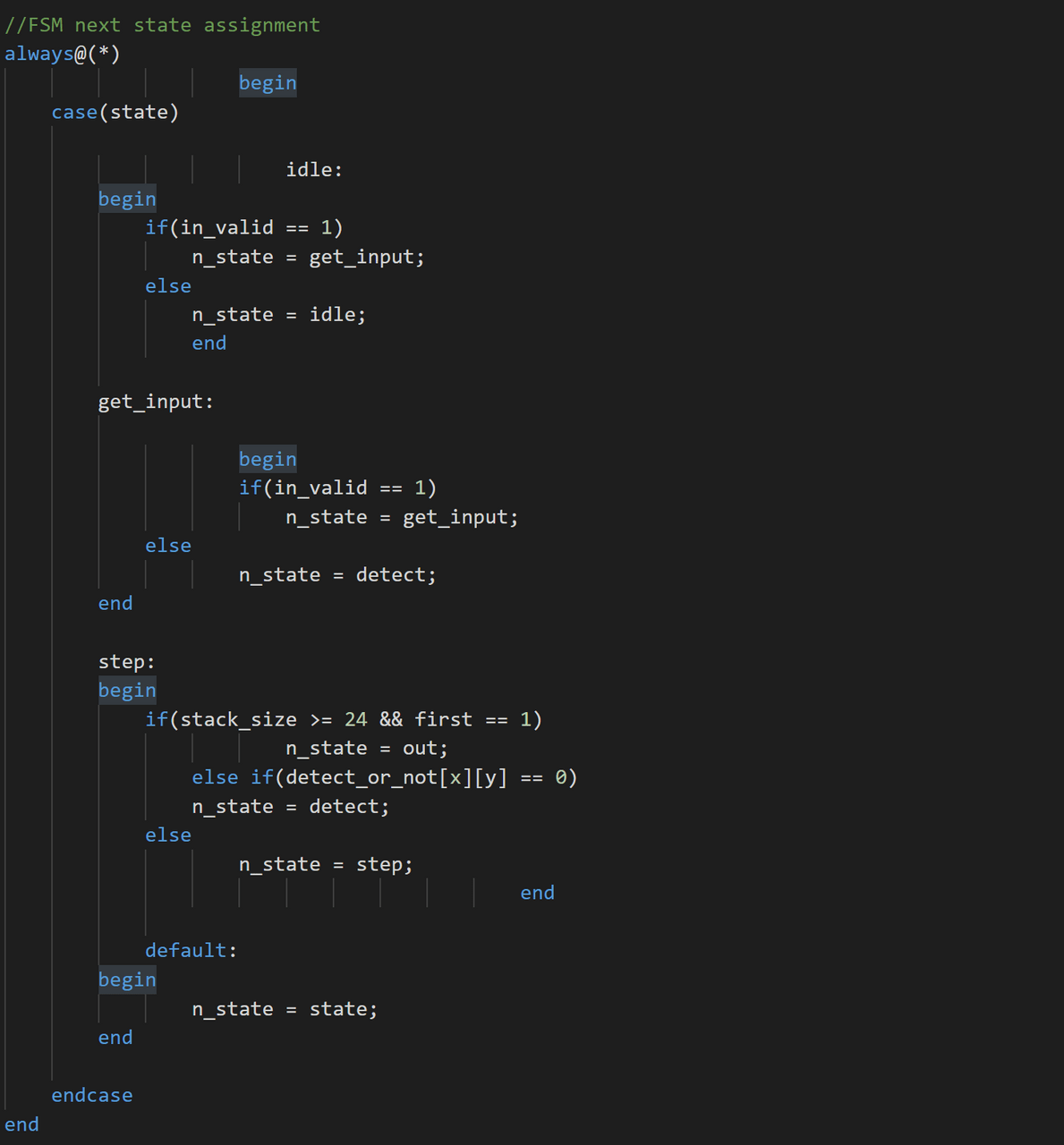This screenshot has height=1145, width=1064.
Task: Click the n_state = out; assignment
Action: click(365, 748)
